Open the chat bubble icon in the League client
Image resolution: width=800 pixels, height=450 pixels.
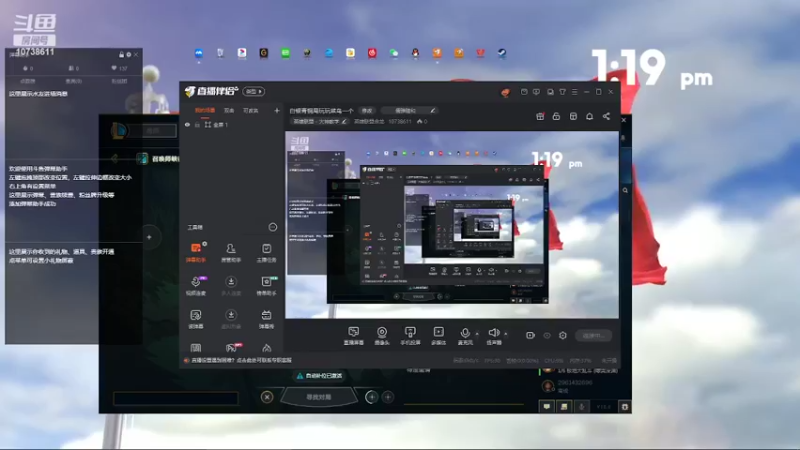pyautogui.click(x=546, y=407)
